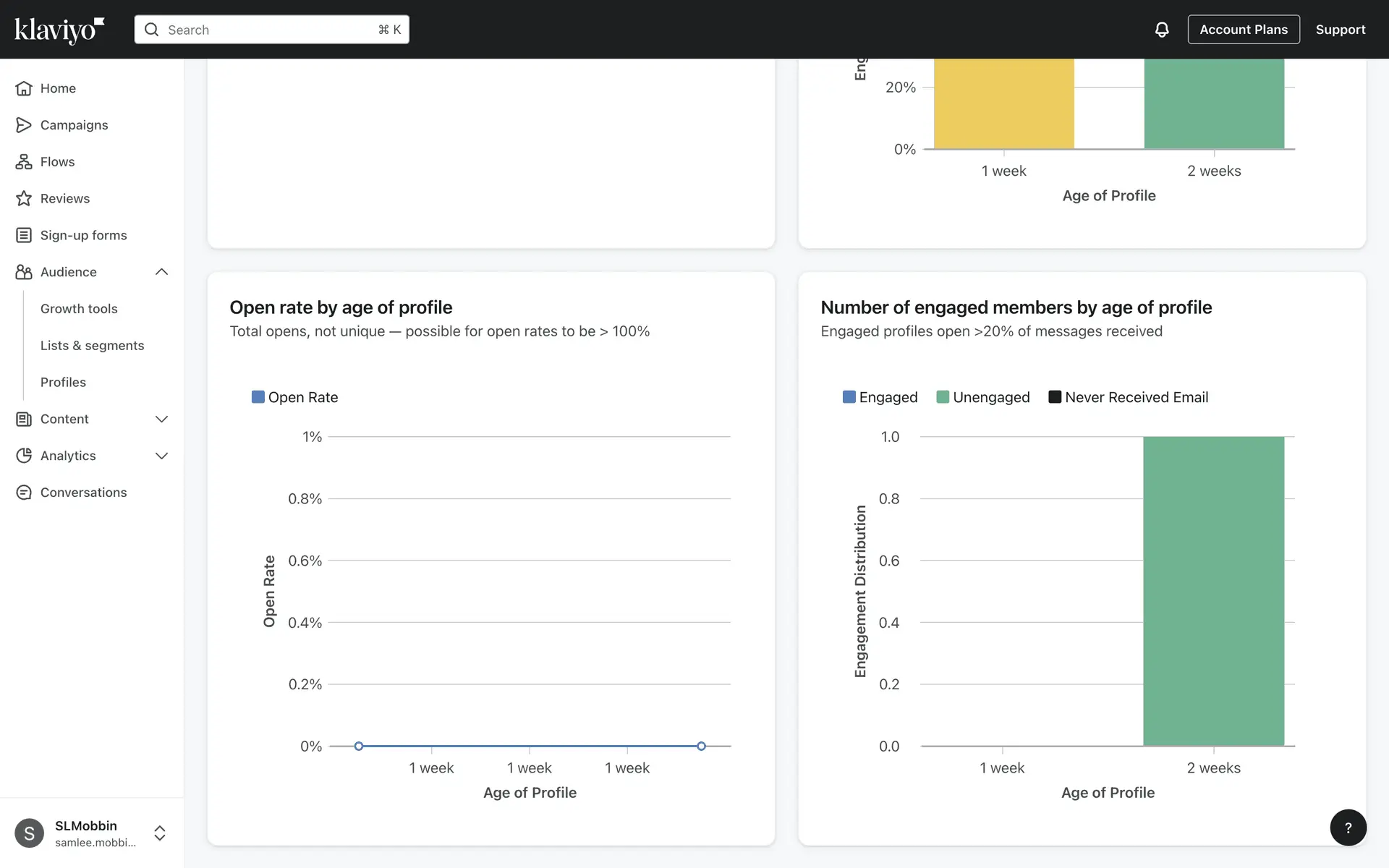Open the help question mark button

[1348, 827]
